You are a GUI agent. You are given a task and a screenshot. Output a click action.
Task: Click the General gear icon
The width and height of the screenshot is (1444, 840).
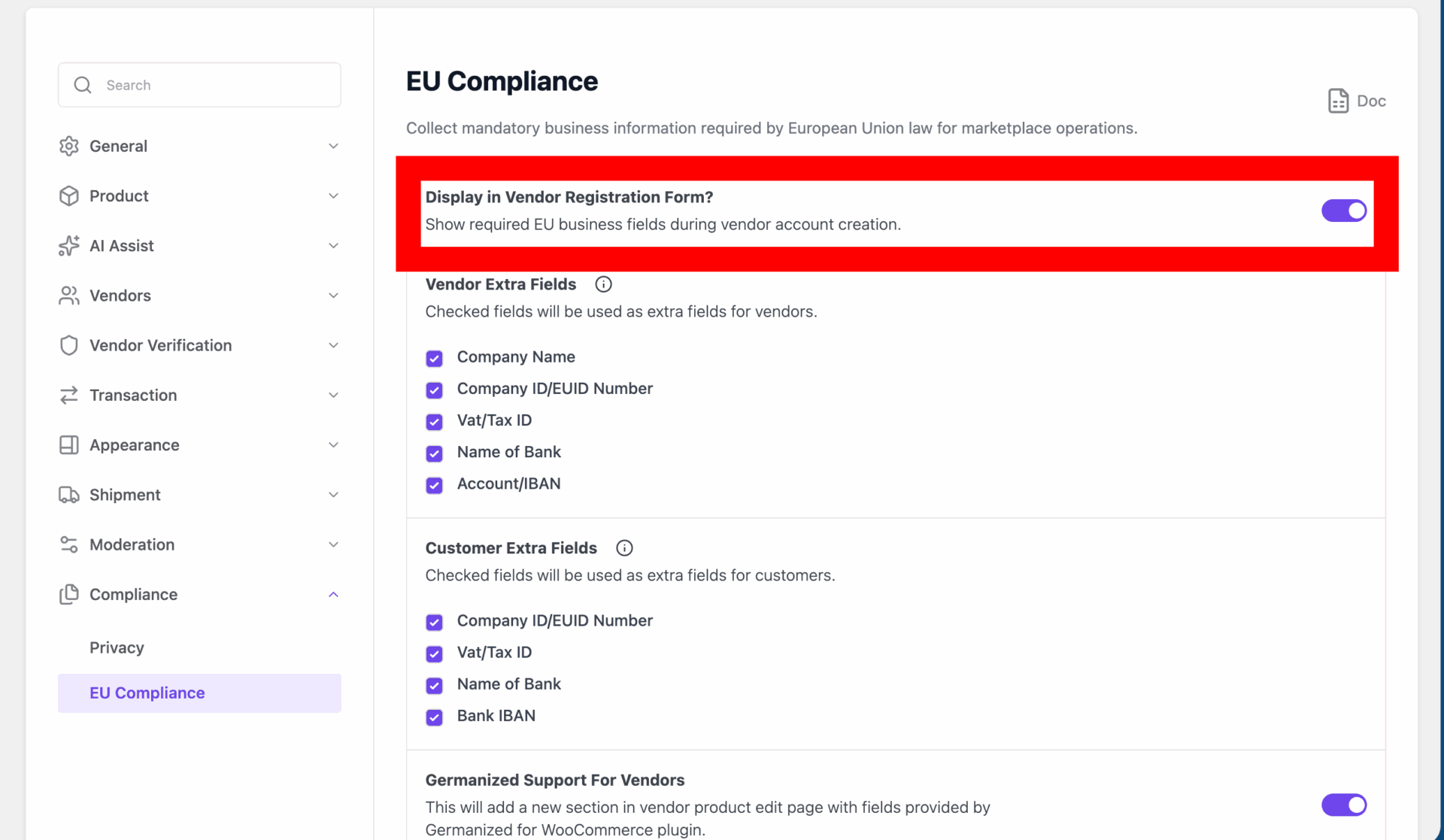point(69,146)
